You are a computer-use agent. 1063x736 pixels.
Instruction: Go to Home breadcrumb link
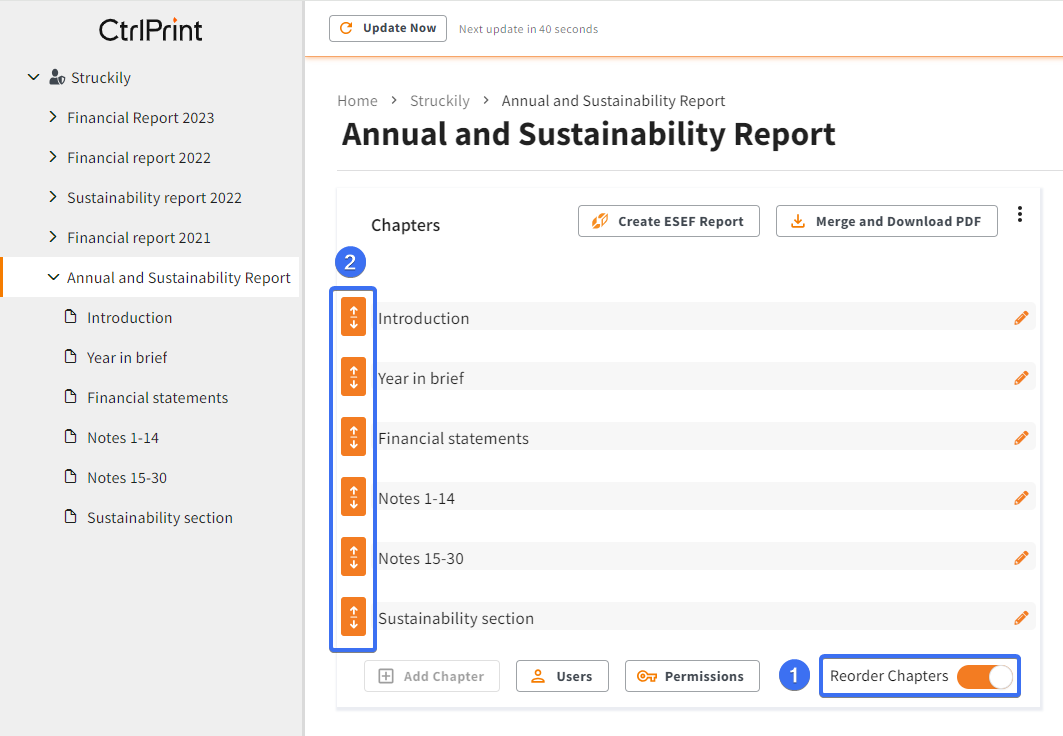coord(357,101)
